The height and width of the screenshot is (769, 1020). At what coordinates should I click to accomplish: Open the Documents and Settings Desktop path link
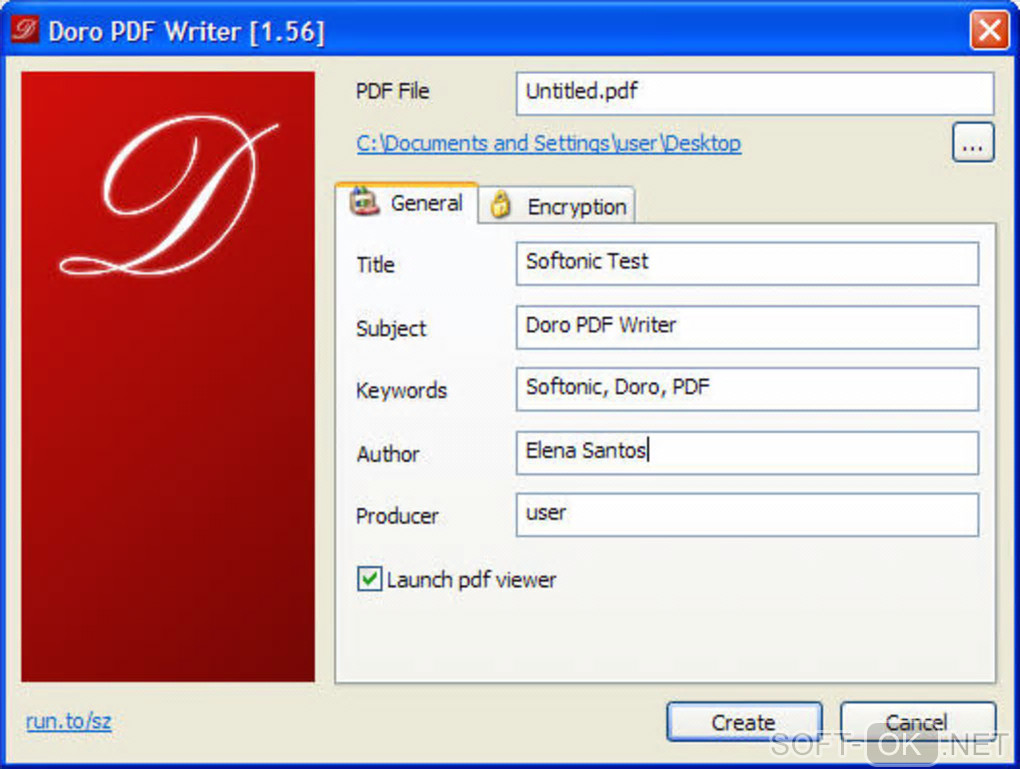(x=548, y=142)
